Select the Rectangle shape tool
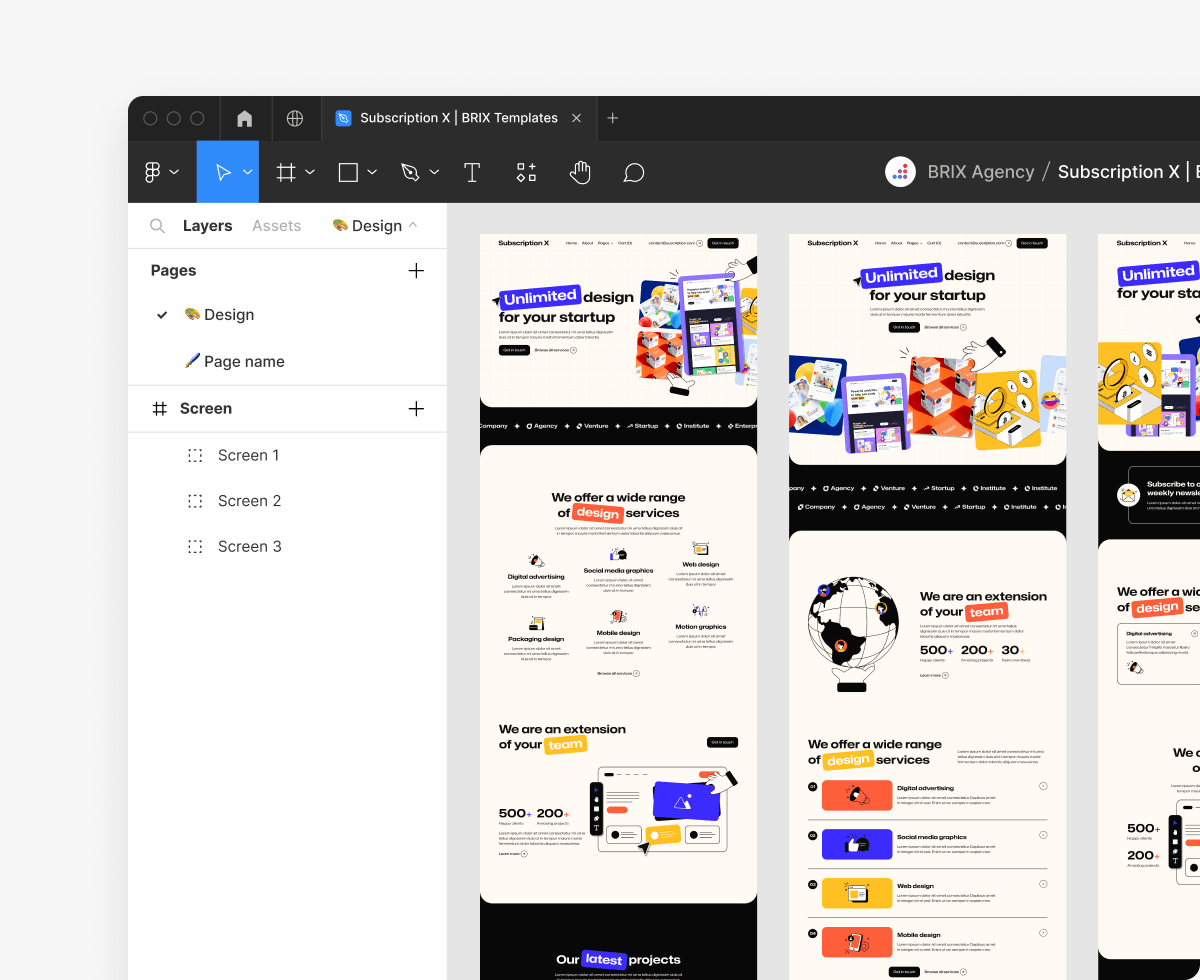 click(x=348, y=171)
